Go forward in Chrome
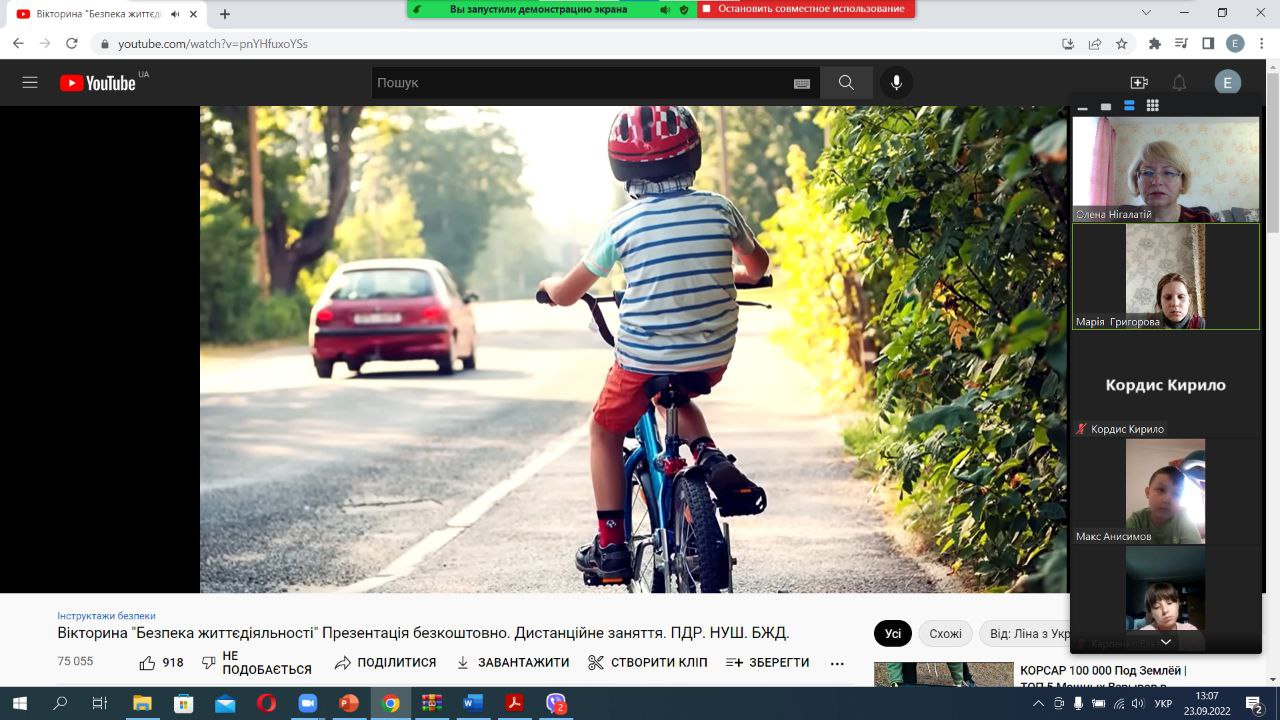This screenshot has height=720, width=1280. coord(45,44)
